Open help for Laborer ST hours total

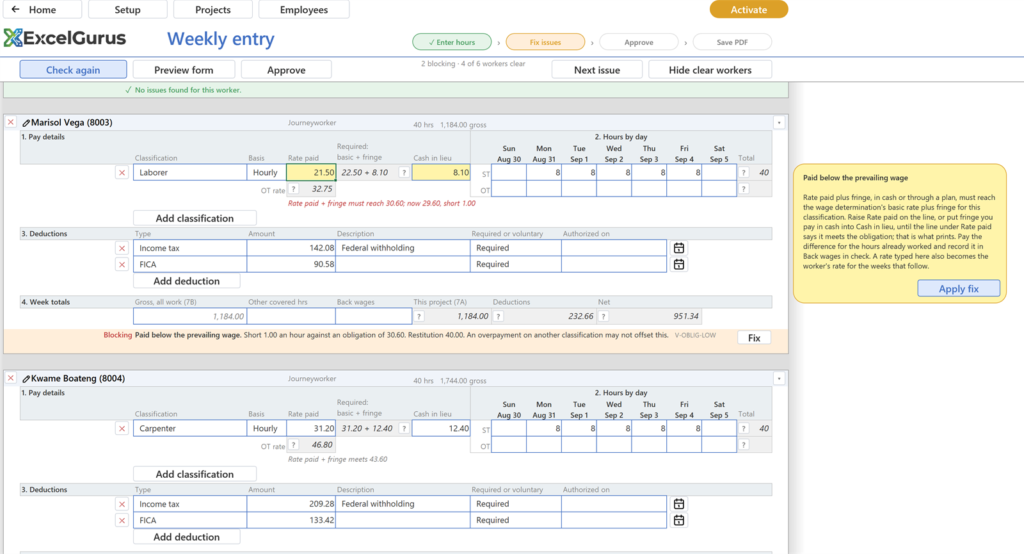click(x=744, y=172)
